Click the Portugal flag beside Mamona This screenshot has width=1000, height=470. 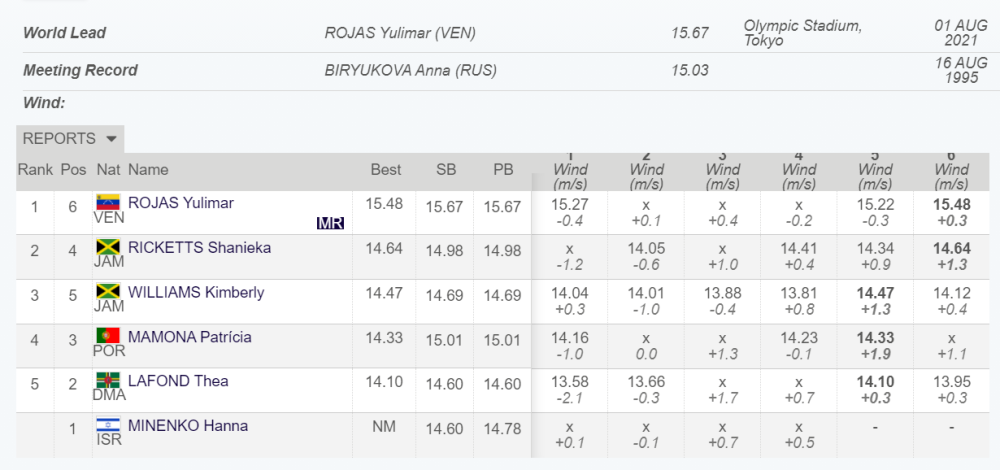pyautogui.click(x=107, y=336)
